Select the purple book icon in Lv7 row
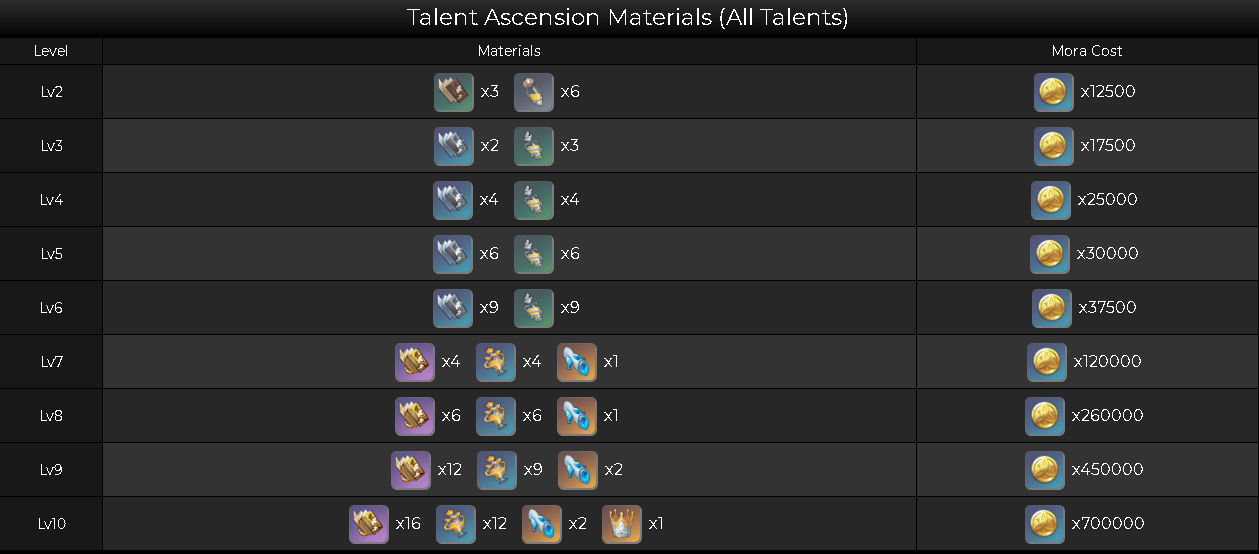Screen dimensions: 1259x554 (415, 362)
